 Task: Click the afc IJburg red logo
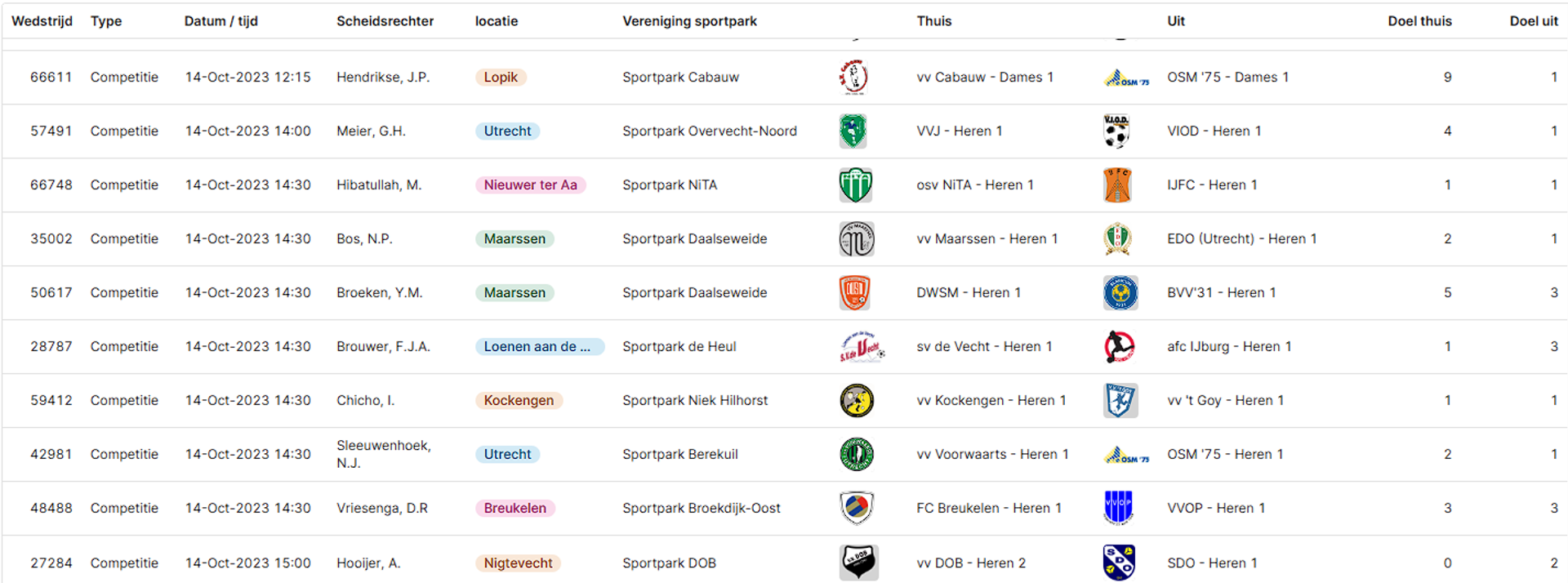pyautogui.click(x=1119, y=347)
